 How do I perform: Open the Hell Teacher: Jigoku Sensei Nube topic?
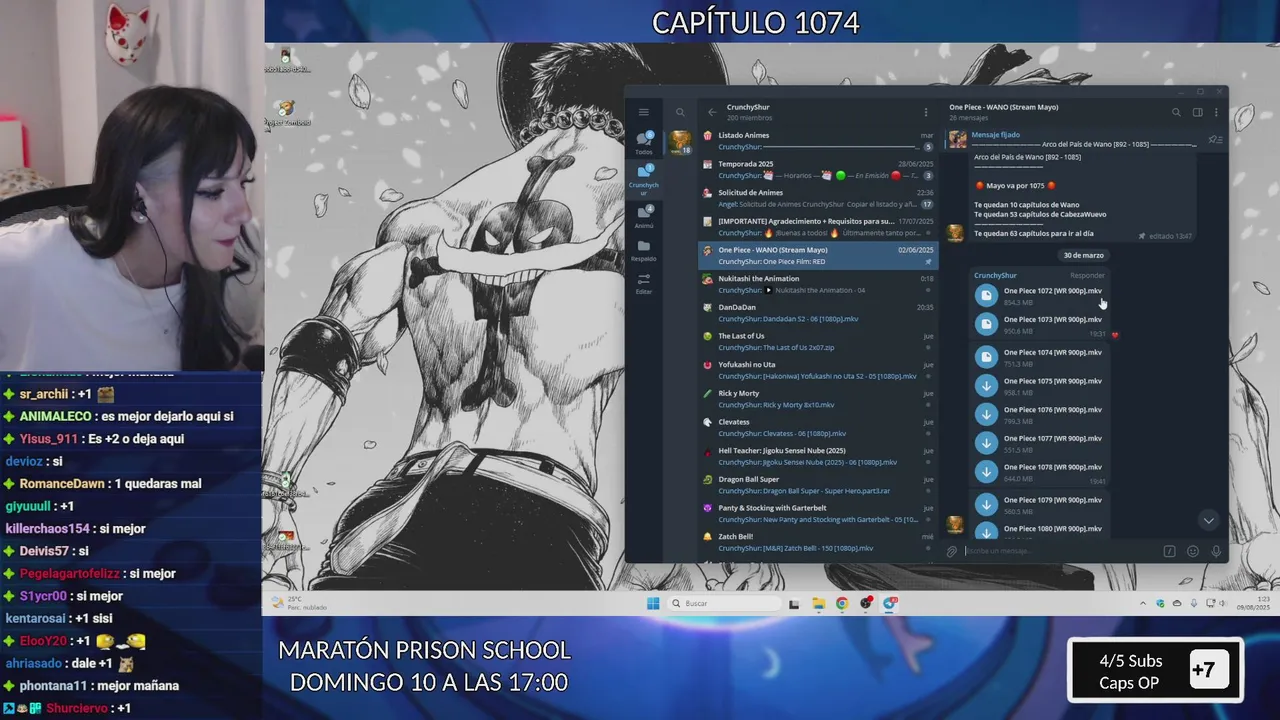(819, 456)
